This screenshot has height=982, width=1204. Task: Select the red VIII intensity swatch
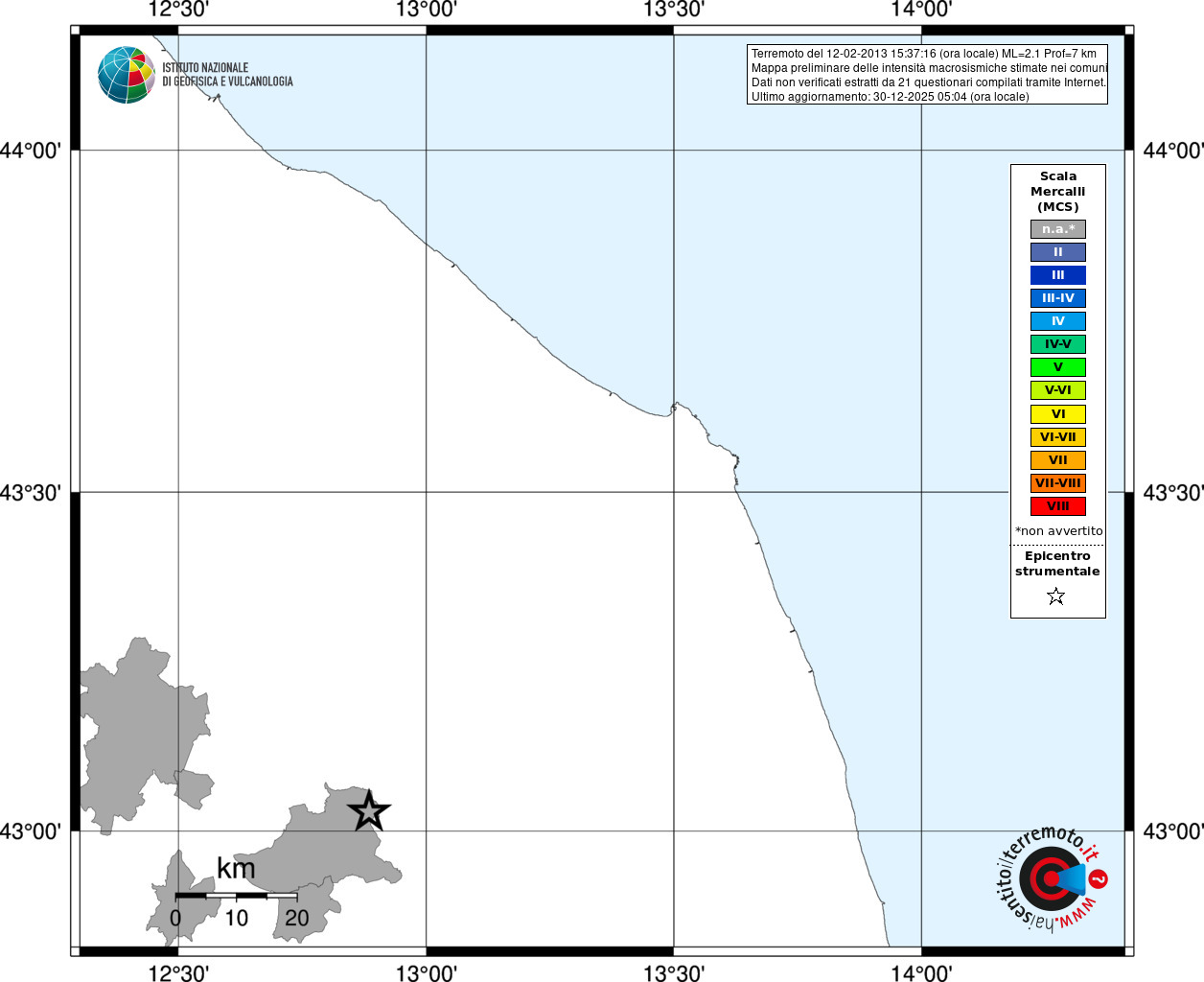1058,506
